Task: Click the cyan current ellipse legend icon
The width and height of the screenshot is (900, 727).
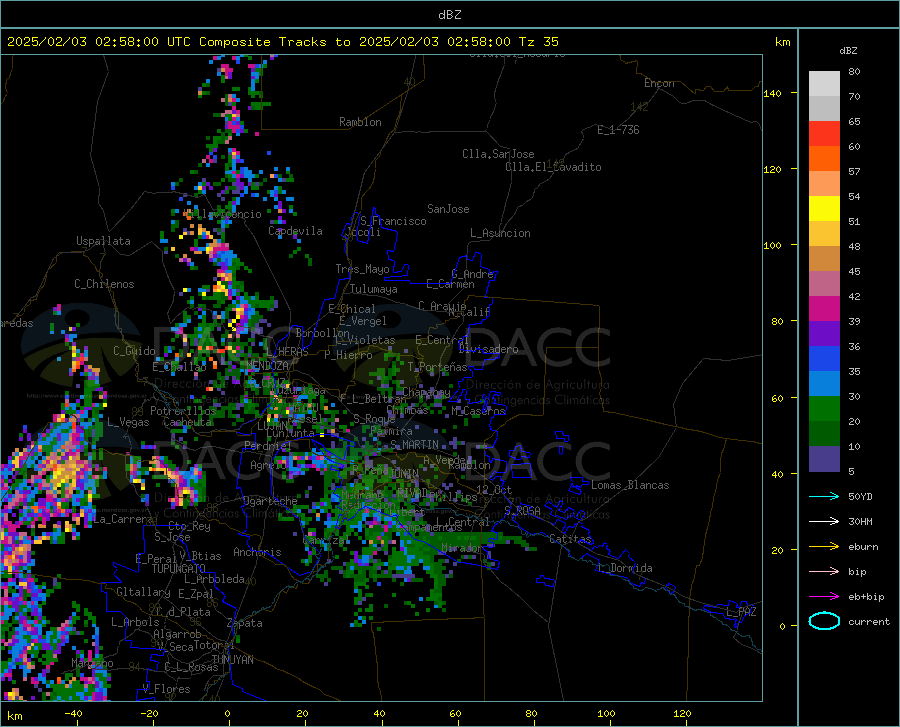Action: [x=824, y=621]
